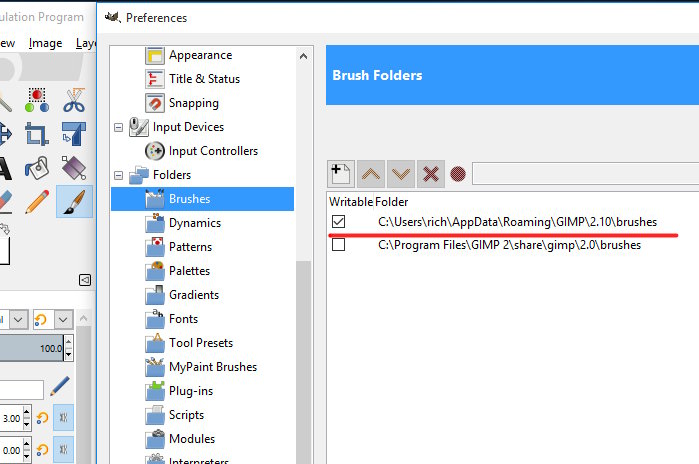Choose the Crop tool
This screenshot has height=464, width=699.
[37, 134]
